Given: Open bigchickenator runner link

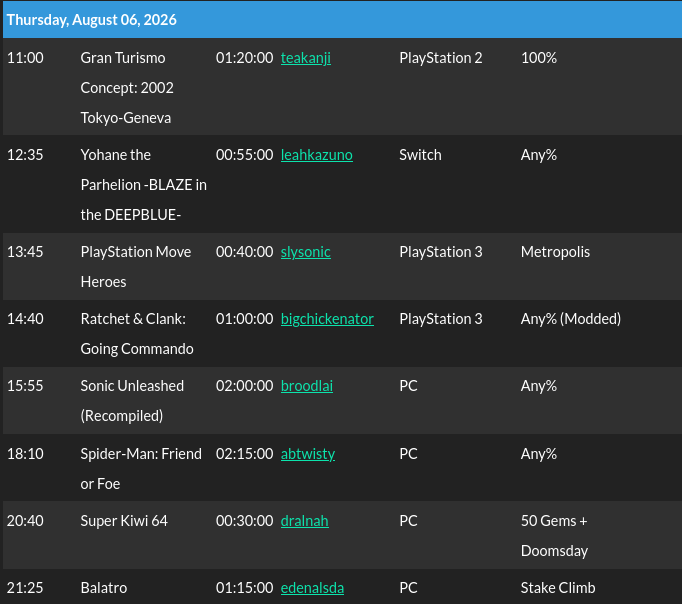Looking at the screenshot, I should pos(327,319).
